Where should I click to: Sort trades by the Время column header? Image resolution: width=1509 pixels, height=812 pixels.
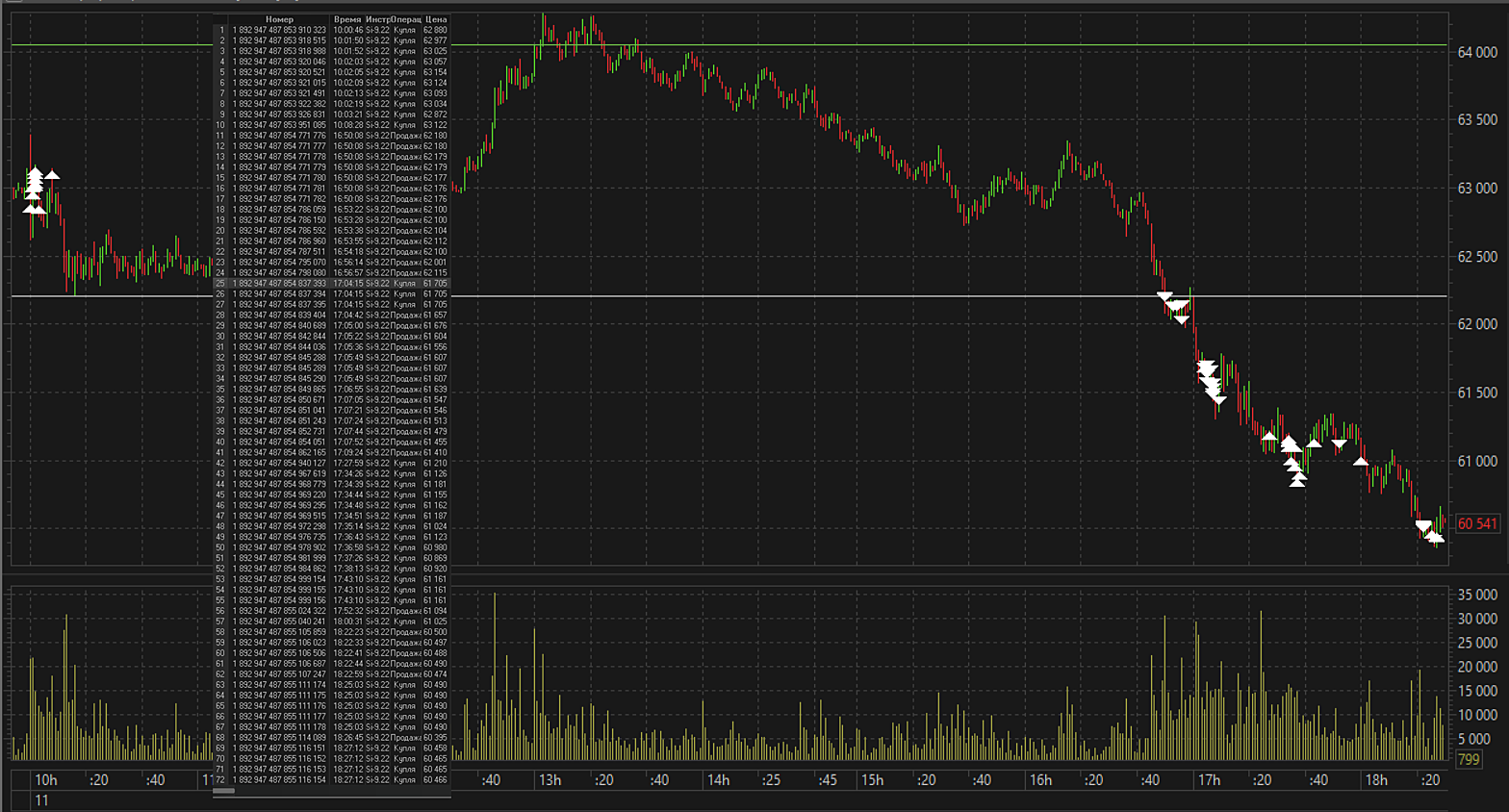(x=347, y=19)
